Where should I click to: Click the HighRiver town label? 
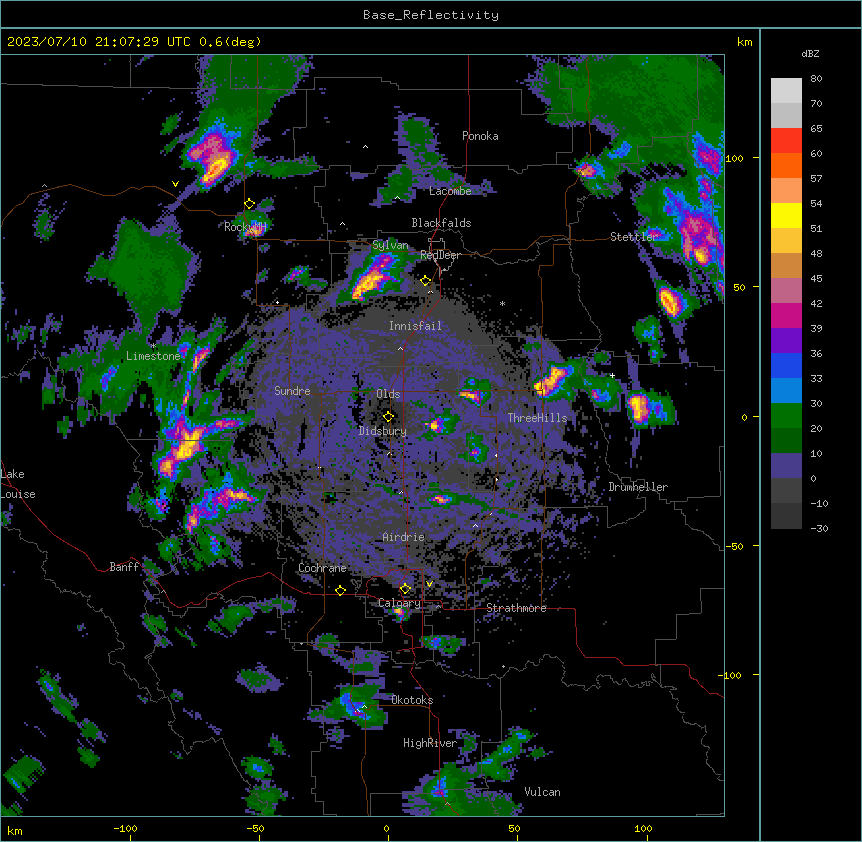[430, 743]
